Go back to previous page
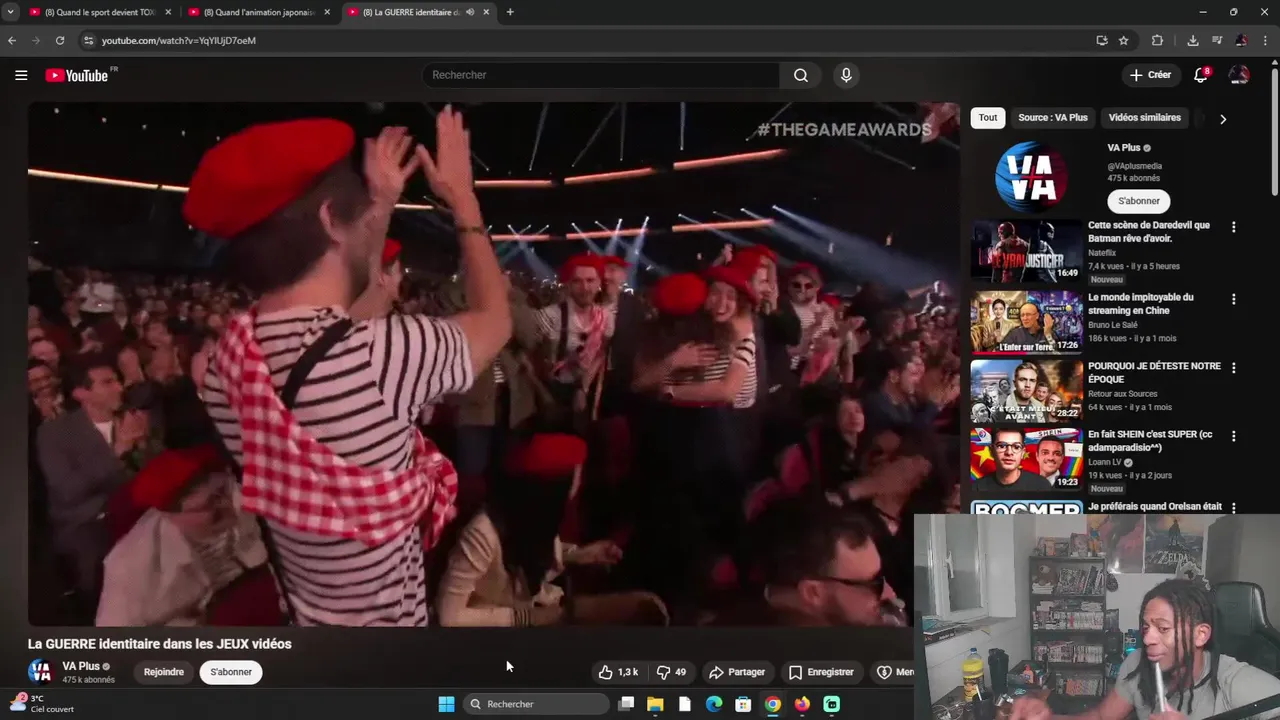 (12, 40)
